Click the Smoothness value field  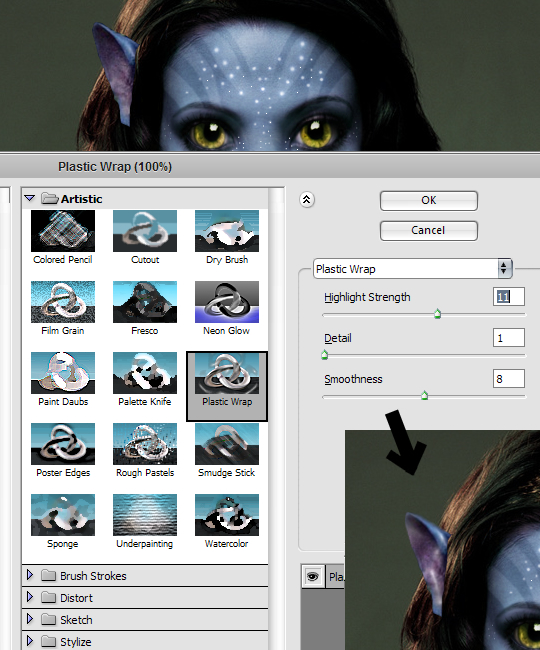[x=509, y=379]
